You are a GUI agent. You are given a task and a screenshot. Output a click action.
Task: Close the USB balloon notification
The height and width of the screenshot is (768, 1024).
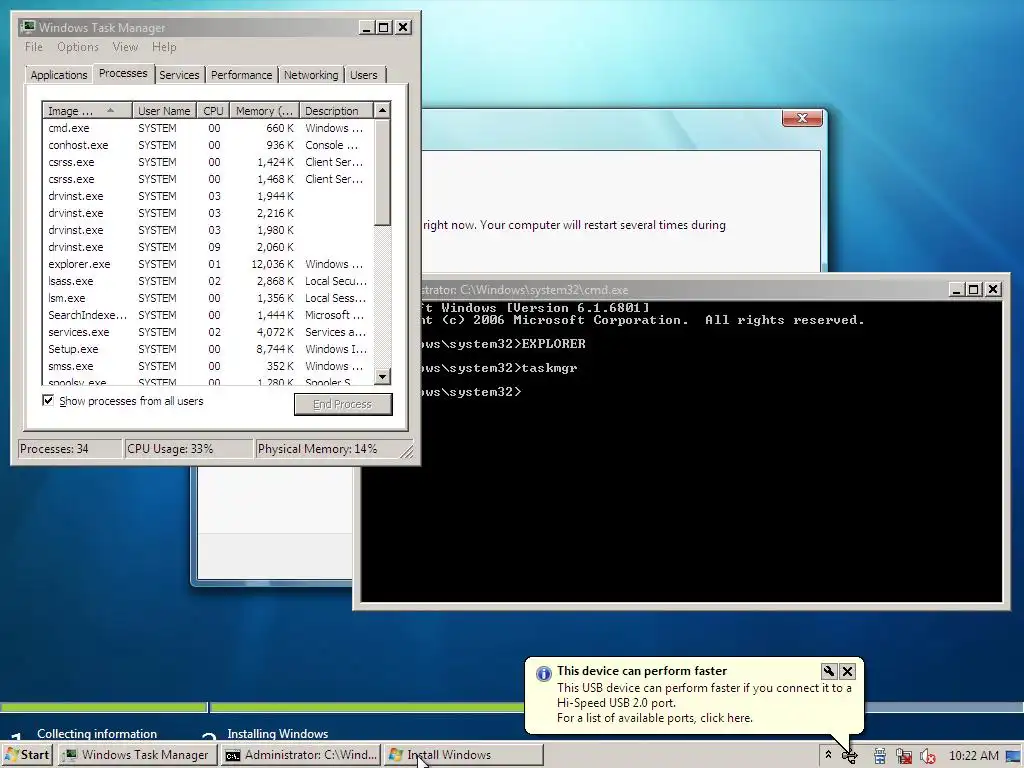pyautogui.click(x=847, y=671)
